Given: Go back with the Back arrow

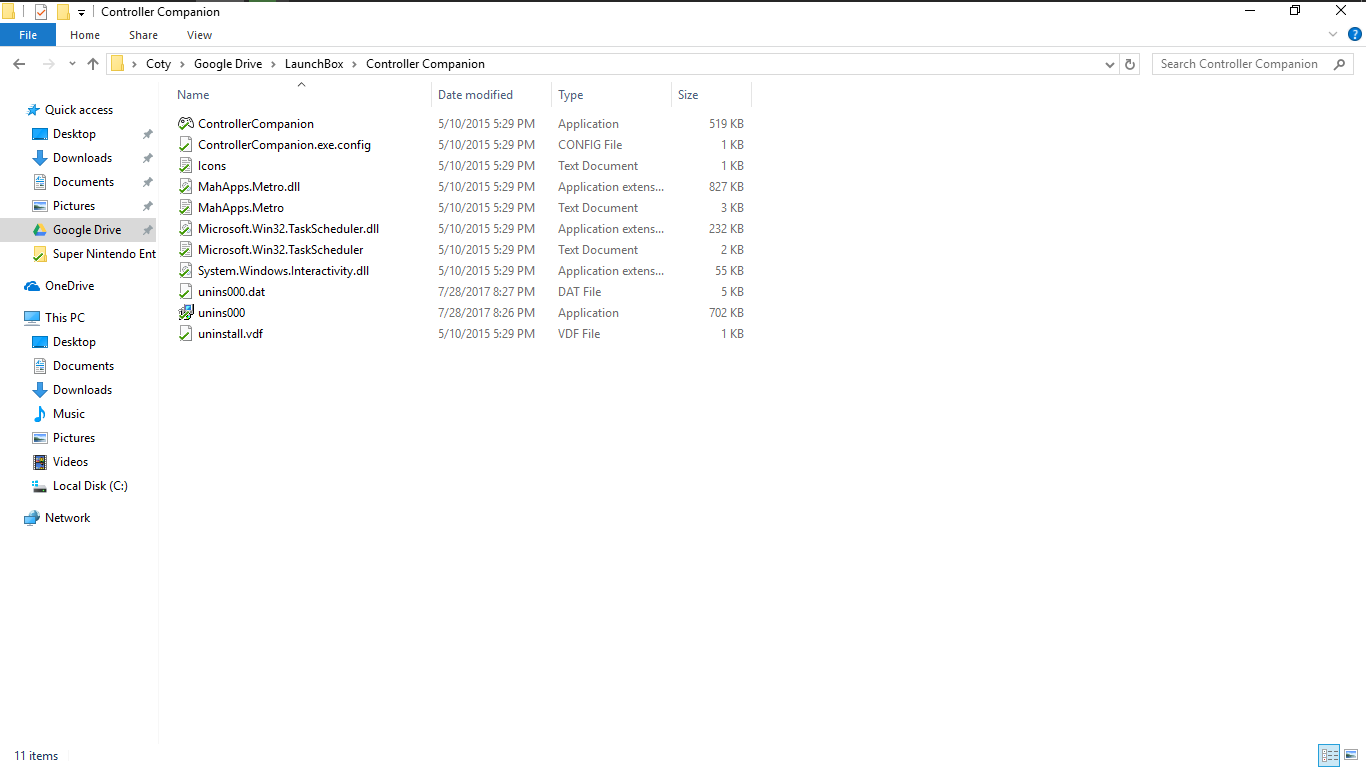Looking at the screenshot, I should pyautogui.click(x=19, y=64).
